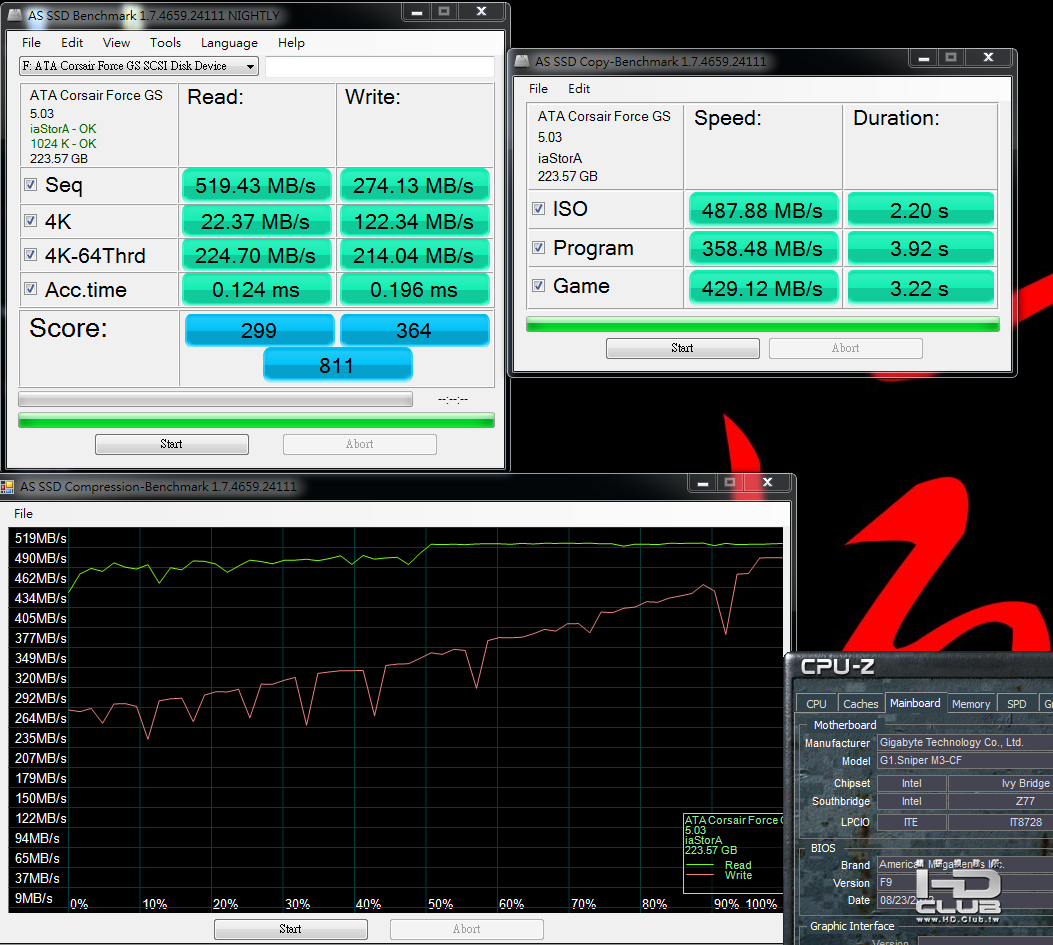The height and width of the screenshot is (945, 1053).
Task: Open File menu in Copy-Benchmark window
Action: (x=538, y=89)
